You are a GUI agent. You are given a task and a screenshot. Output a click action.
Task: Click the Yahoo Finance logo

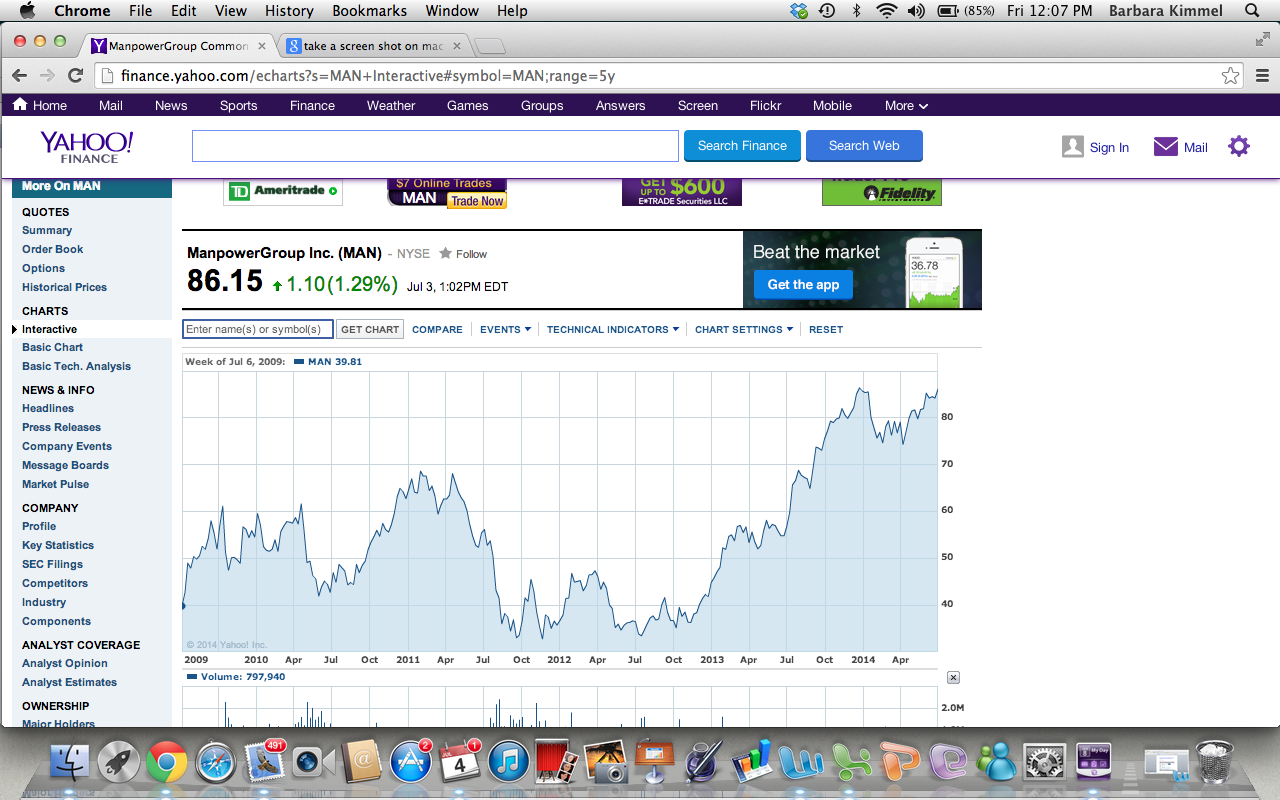(x=87, y=146)
